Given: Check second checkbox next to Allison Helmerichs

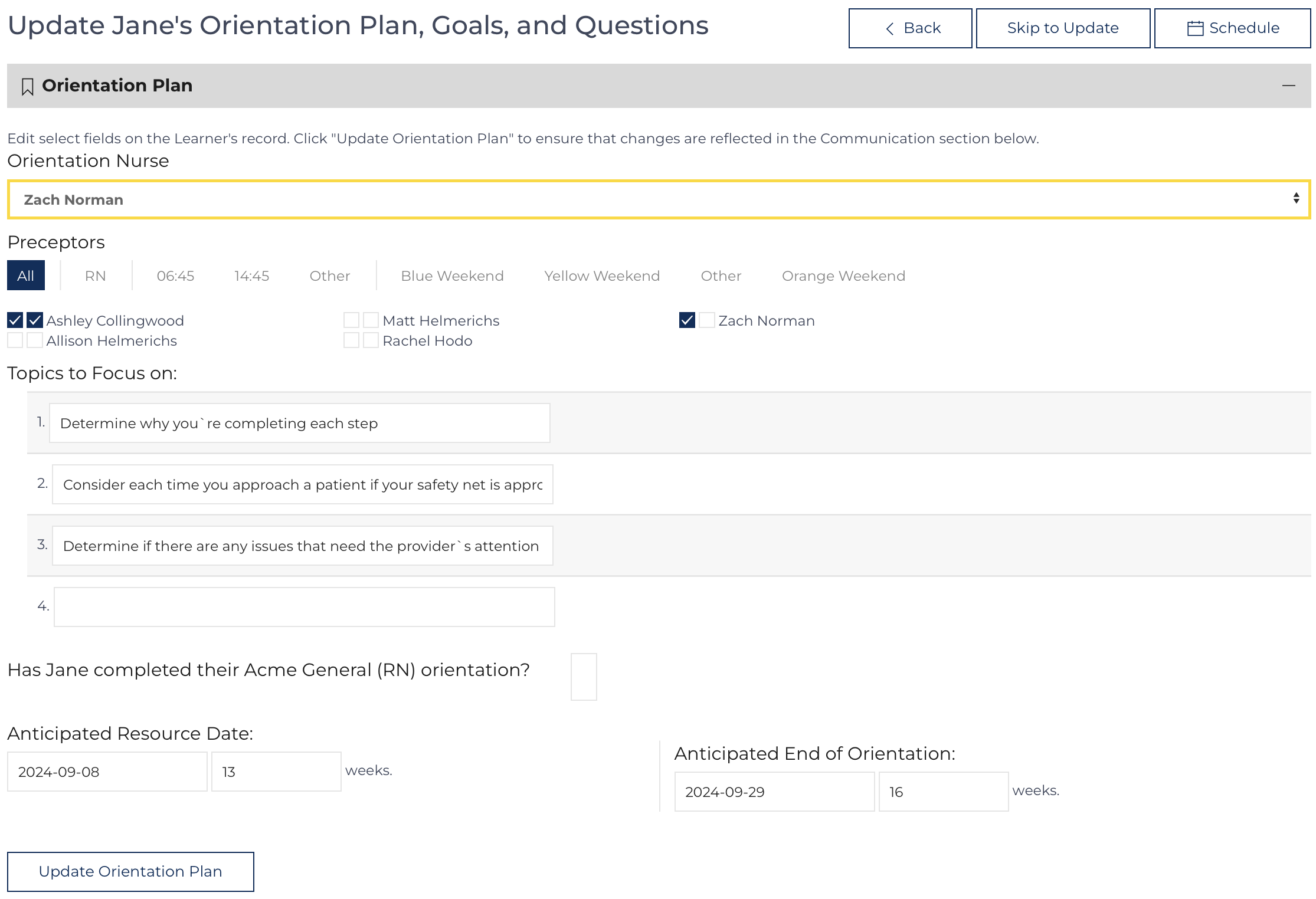Looking at the screenshot, I should (x=35, y=340).
